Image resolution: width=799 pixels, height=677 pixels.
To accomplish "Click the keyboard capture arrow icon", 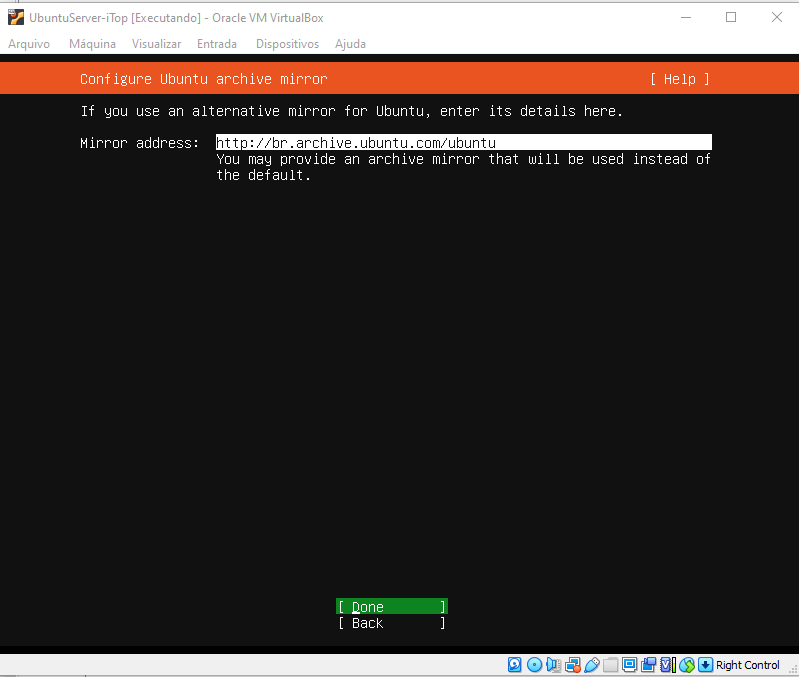I will coord(706,665).
